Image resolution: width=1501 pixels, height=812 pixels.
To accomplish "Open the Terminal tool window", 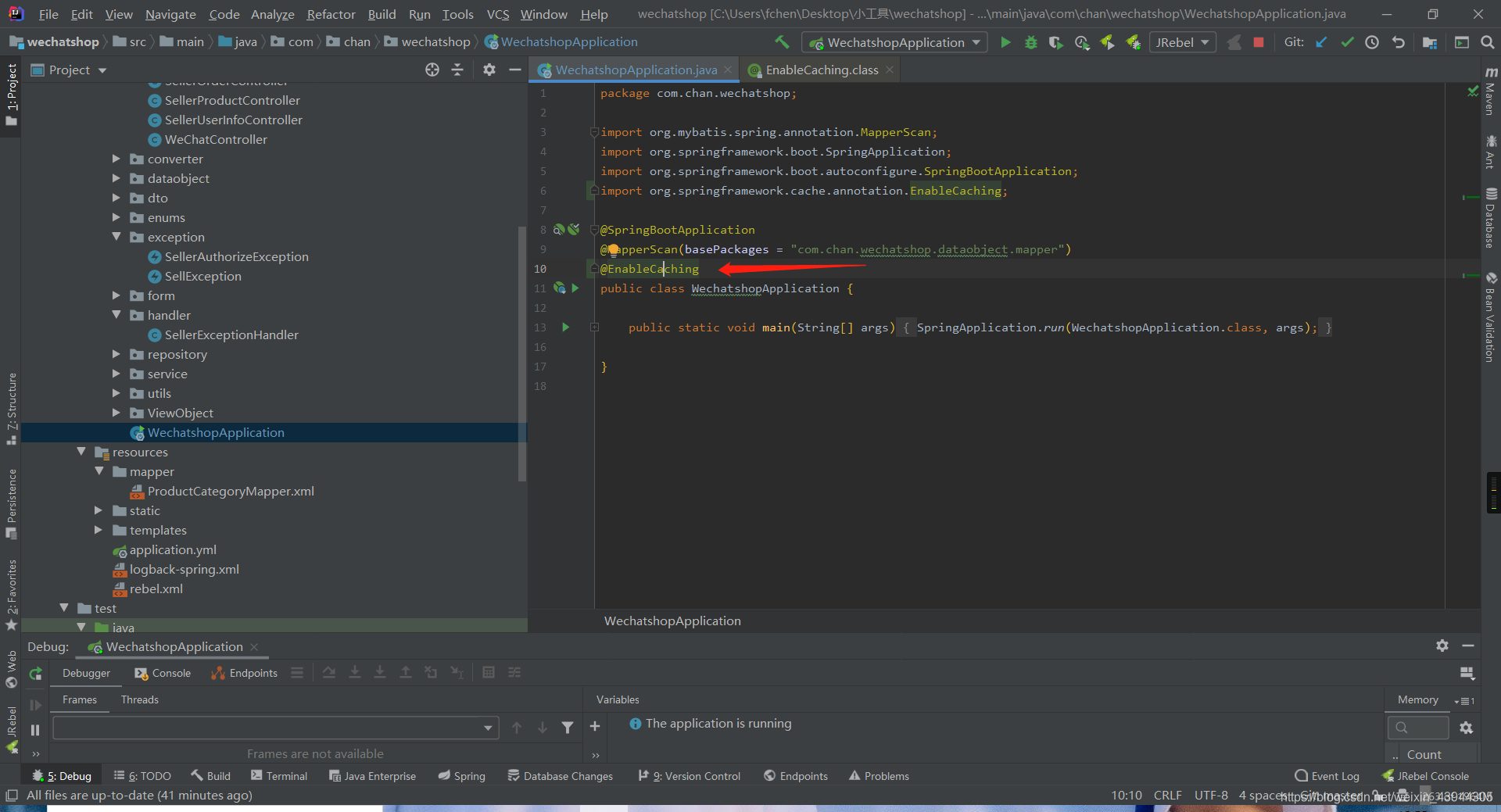I will (x=279, y=776).
